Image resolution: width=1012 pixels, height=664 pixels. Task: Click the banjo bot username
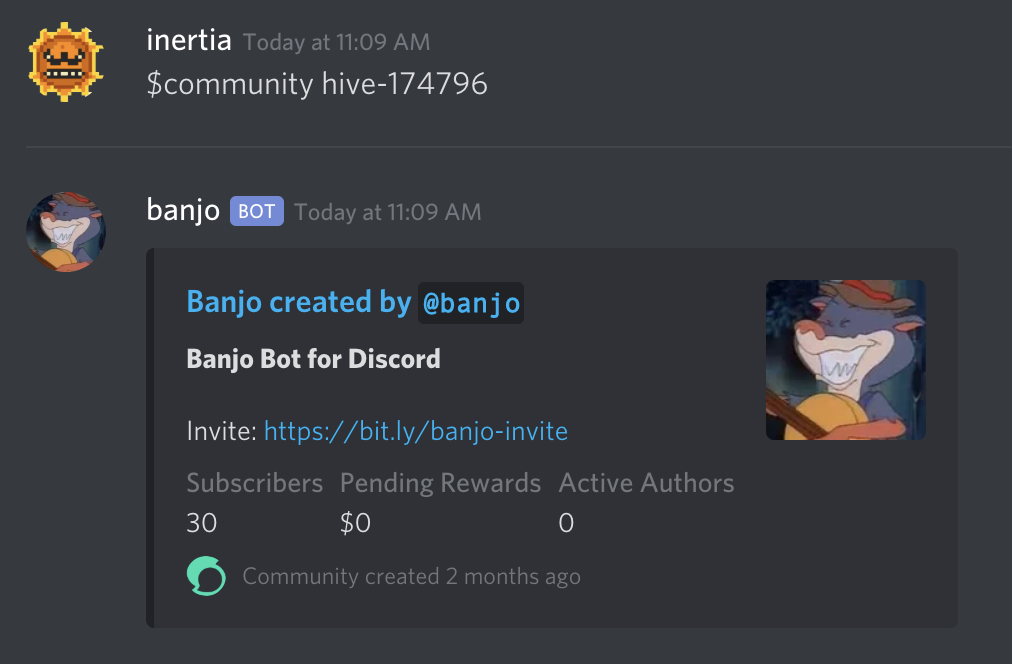click(x=183, y=210)
